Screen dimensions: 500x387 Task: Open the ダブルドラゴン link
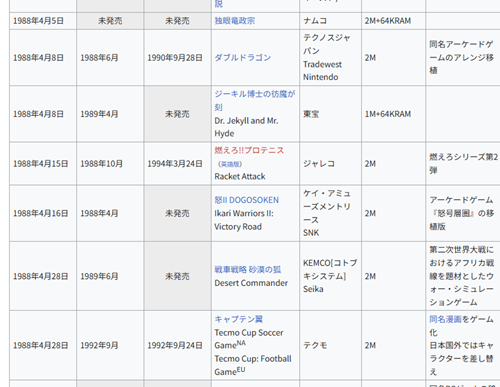[243, 58]
